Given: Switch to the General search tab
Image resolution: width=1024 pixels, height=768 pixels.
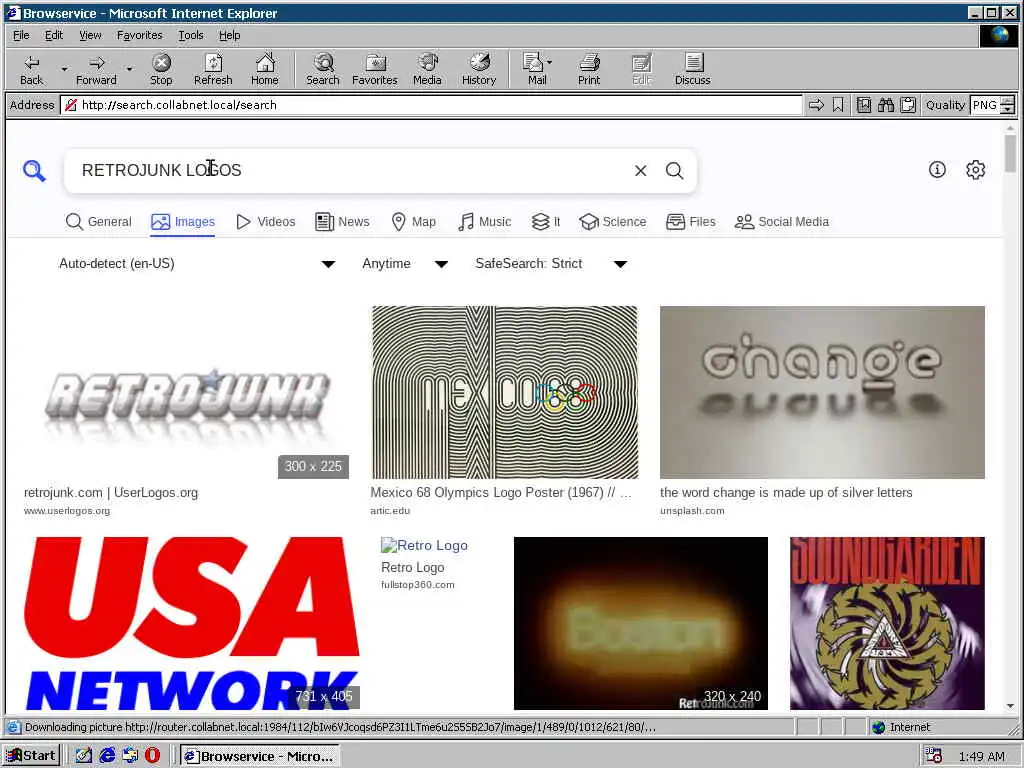Looking at the screenshot, I should click(99, 222).
